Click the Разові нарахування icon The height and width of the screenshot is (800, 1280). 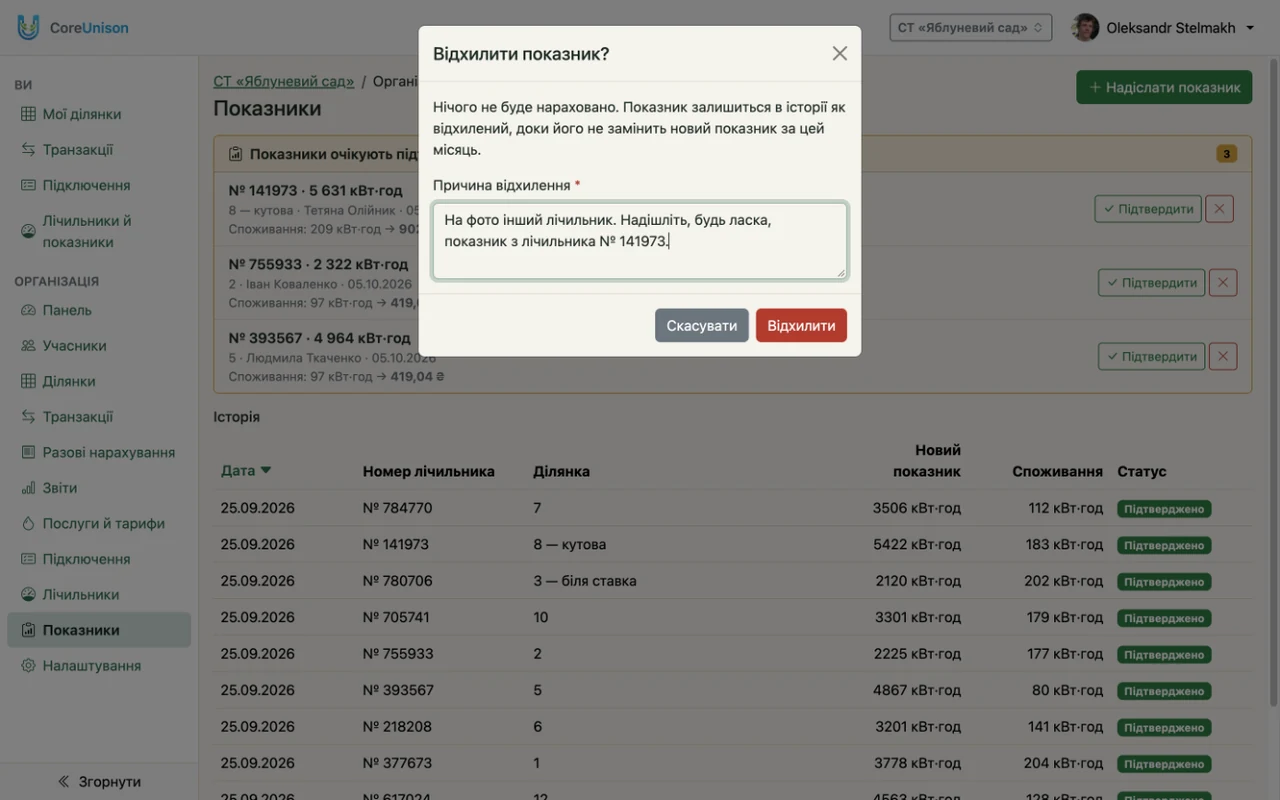tap(28, 452)
